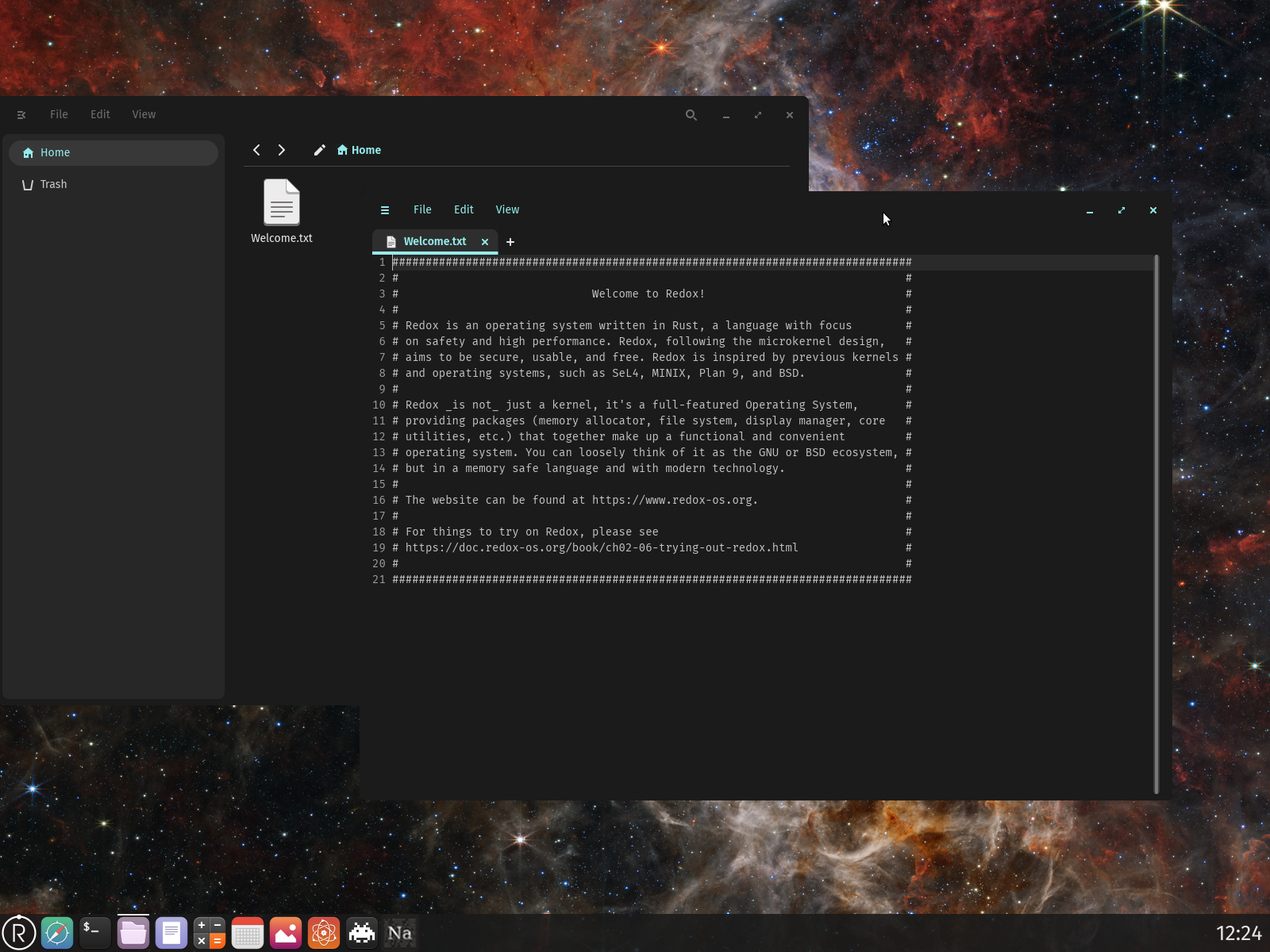Screen dimensions: 1270x952
Task: Switch to the Welcome.txt tab
Action: (x=435, y=241)
